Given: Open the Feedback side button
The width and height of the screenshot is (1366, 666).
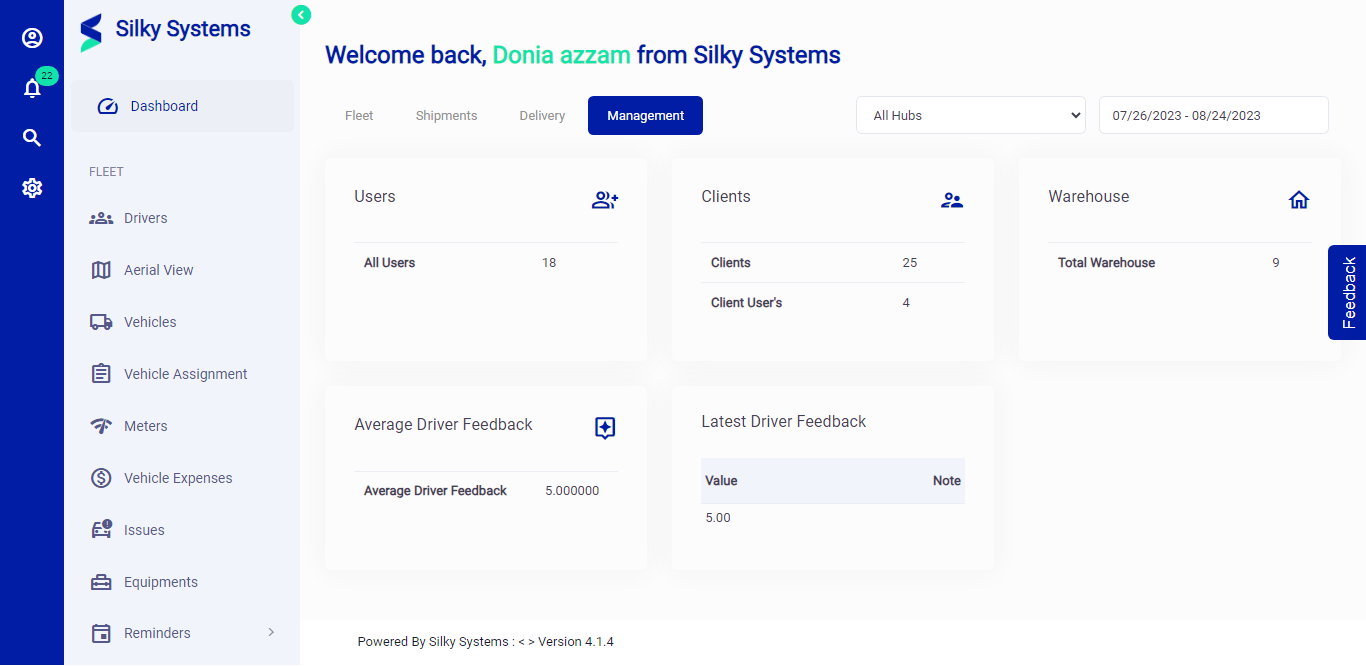Looking at the screenshot, I should [x=1348, y=292].
